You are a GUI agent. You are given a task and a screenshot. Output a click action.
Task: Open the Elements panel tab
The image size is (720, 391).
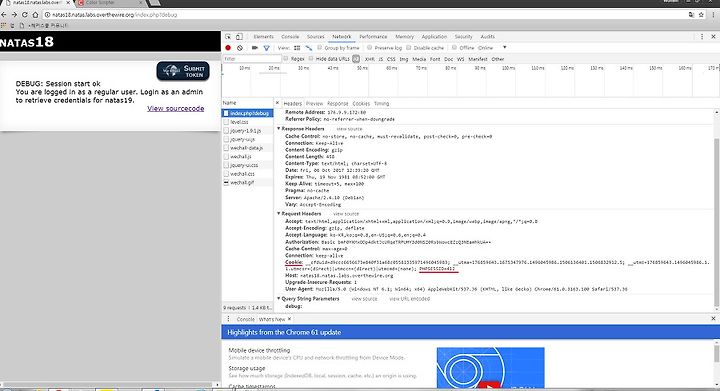(264, 37)
